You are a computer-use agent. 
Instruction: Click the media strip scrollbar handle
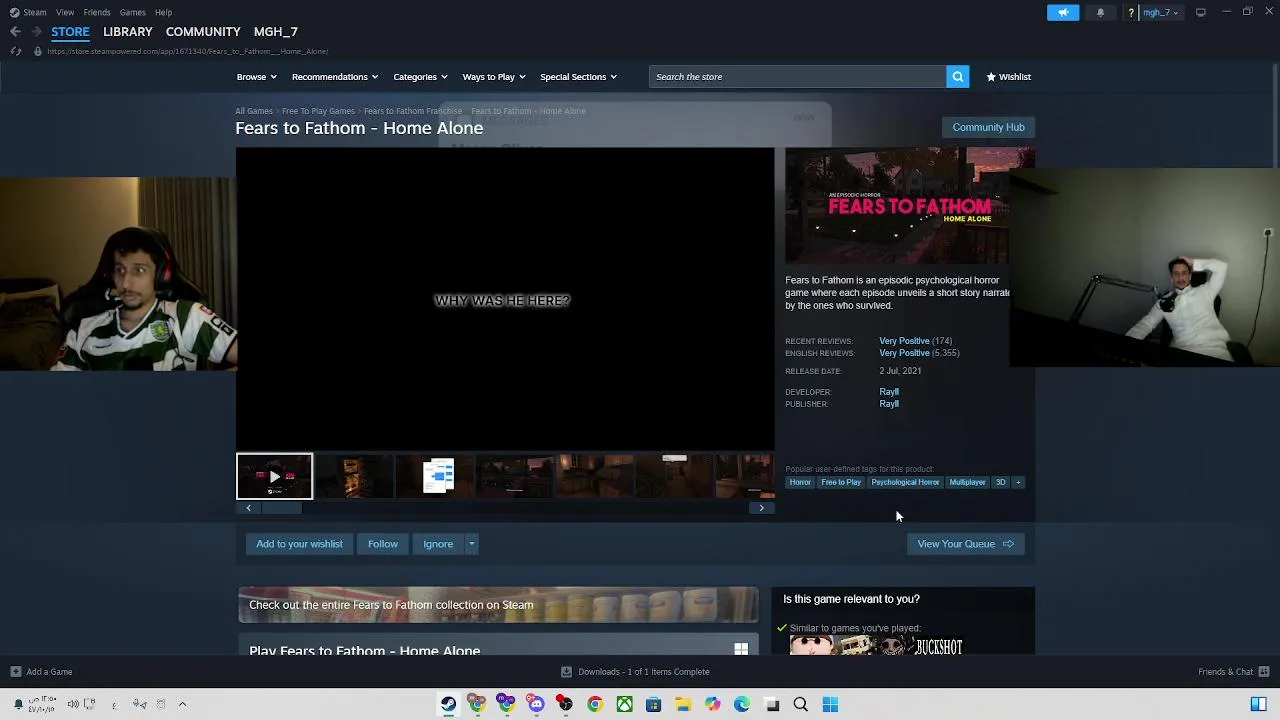[282, 508]
